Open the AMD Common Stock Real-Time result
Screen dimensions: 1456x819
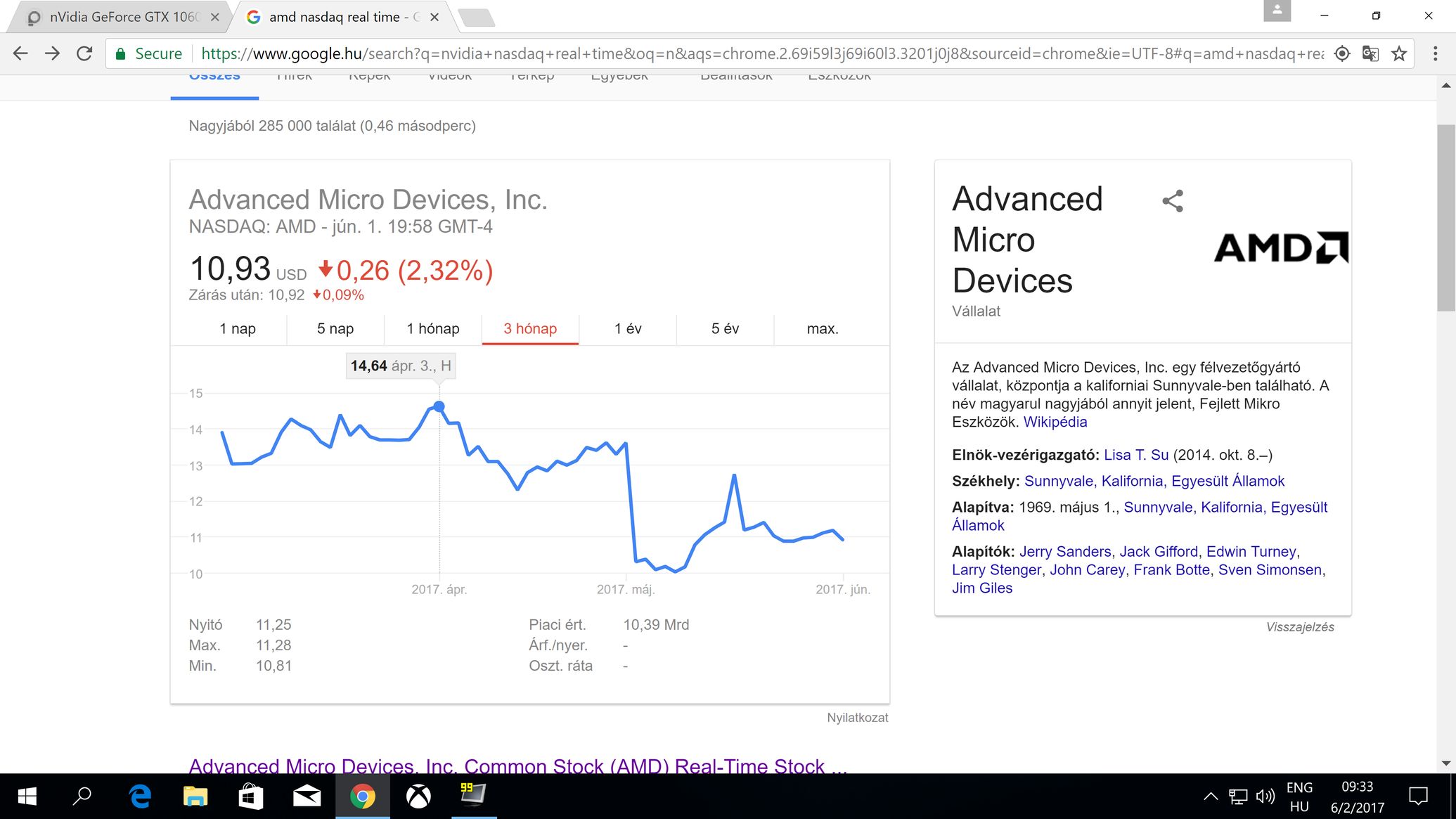pos(517,766)
